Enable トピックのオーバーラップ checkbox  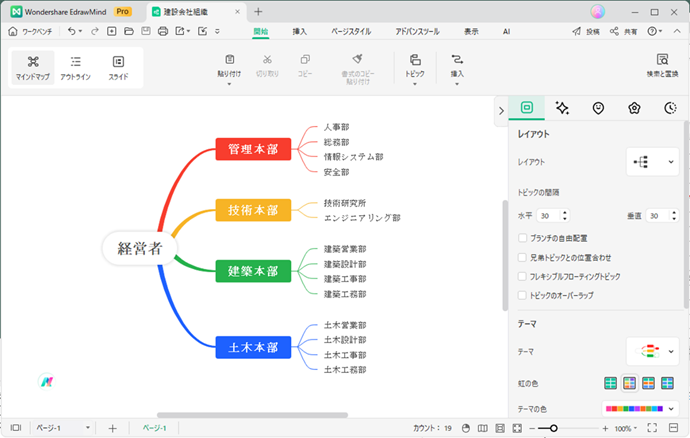click(522, 295)
